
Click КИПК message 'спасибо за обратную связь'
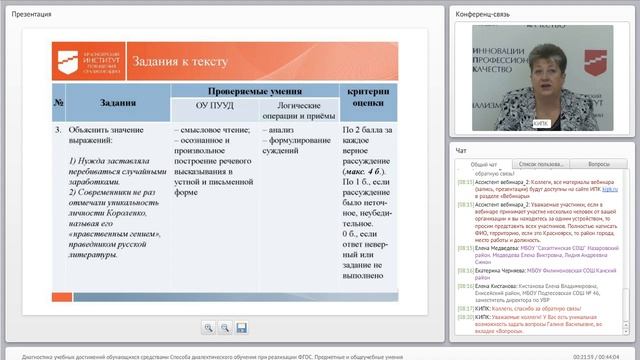519,309
